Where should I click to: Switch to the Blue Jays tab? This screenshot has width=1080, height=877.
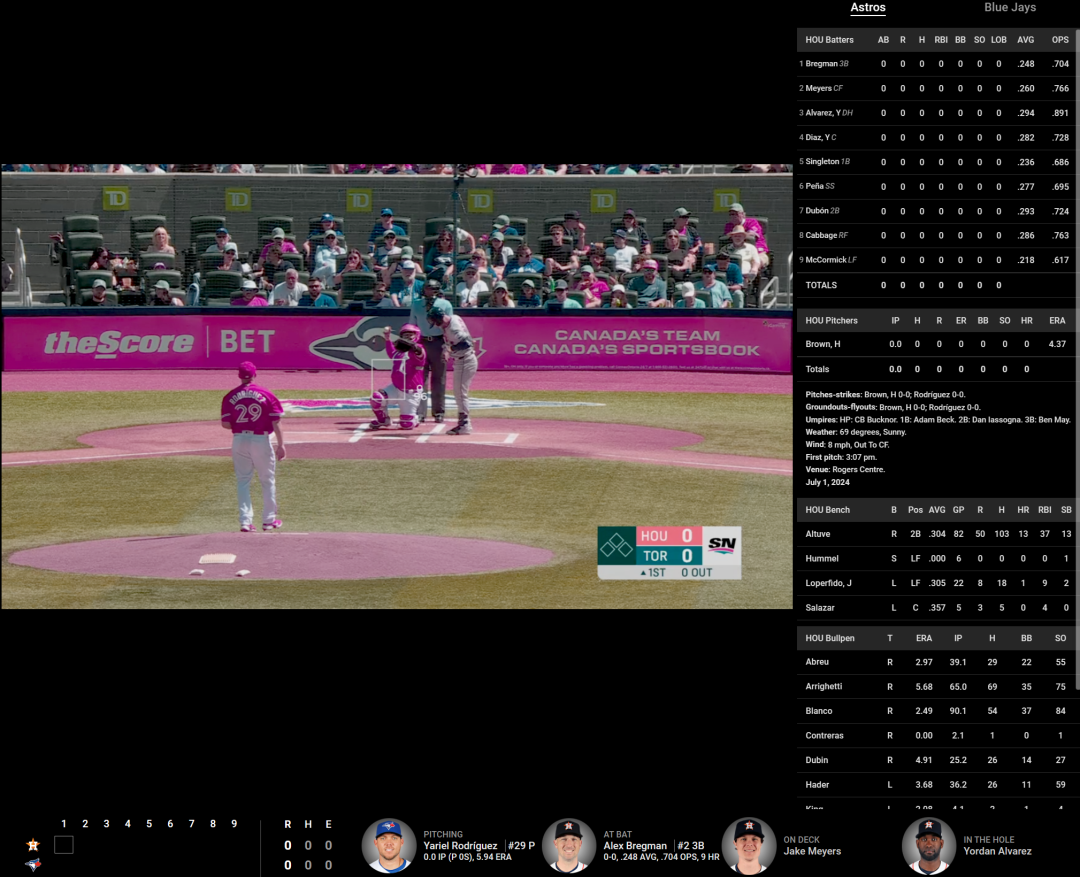[1009, 8]
